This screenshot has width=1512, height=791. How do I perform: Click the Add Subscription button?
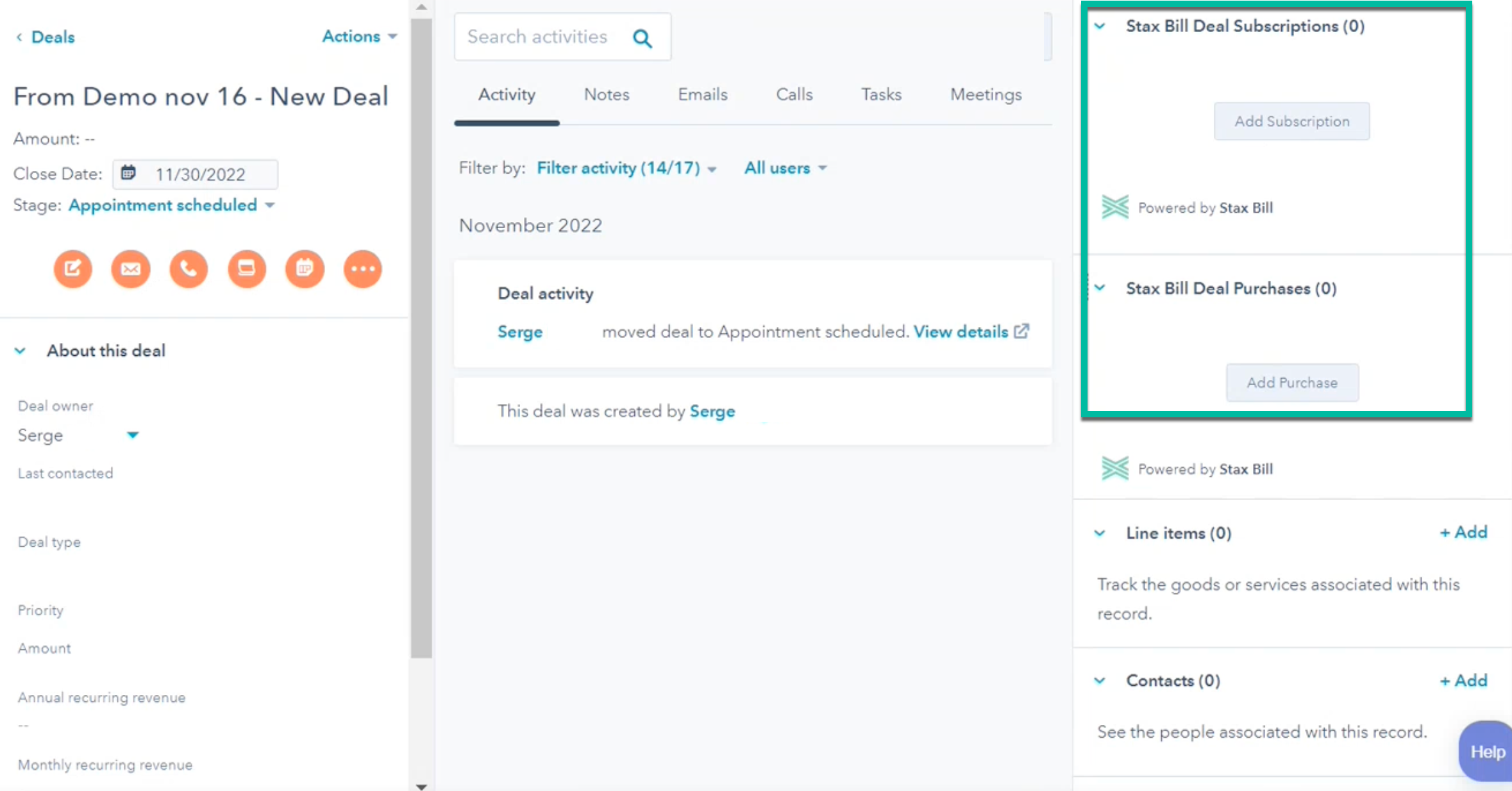1292,121
